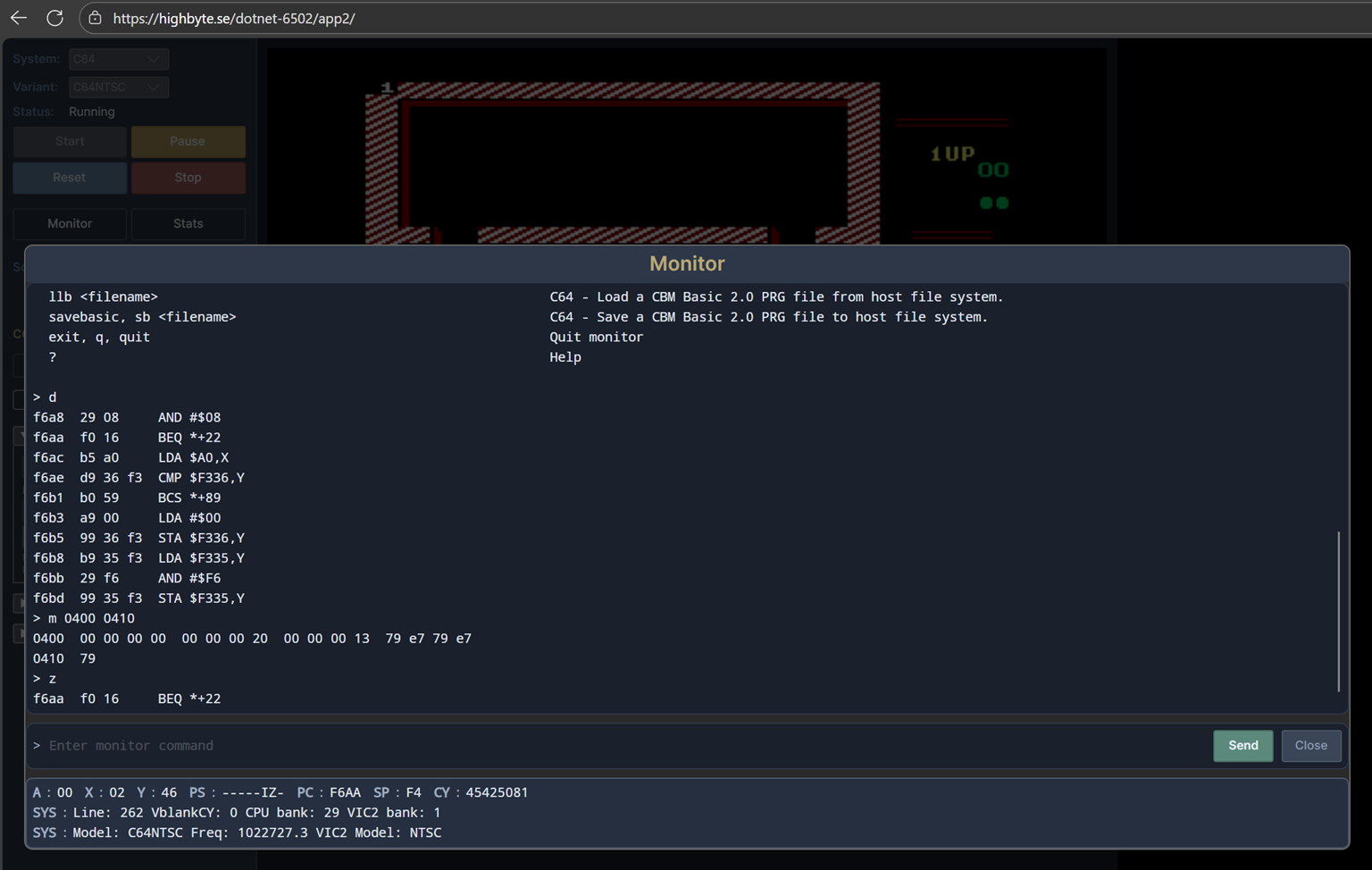Click the Start button
Viewport: 1372px width, 870px height.
click(x=70, y=141)
